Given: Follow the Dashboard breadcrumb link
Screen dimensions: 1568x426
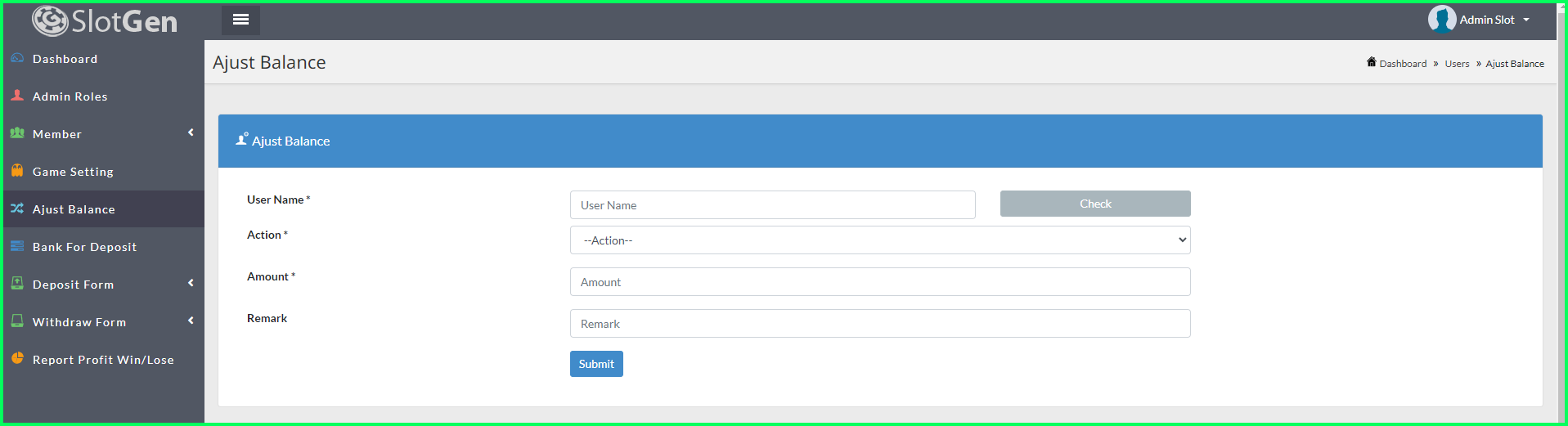Looking at the screenshot, I should click(x=1403, y=64).
